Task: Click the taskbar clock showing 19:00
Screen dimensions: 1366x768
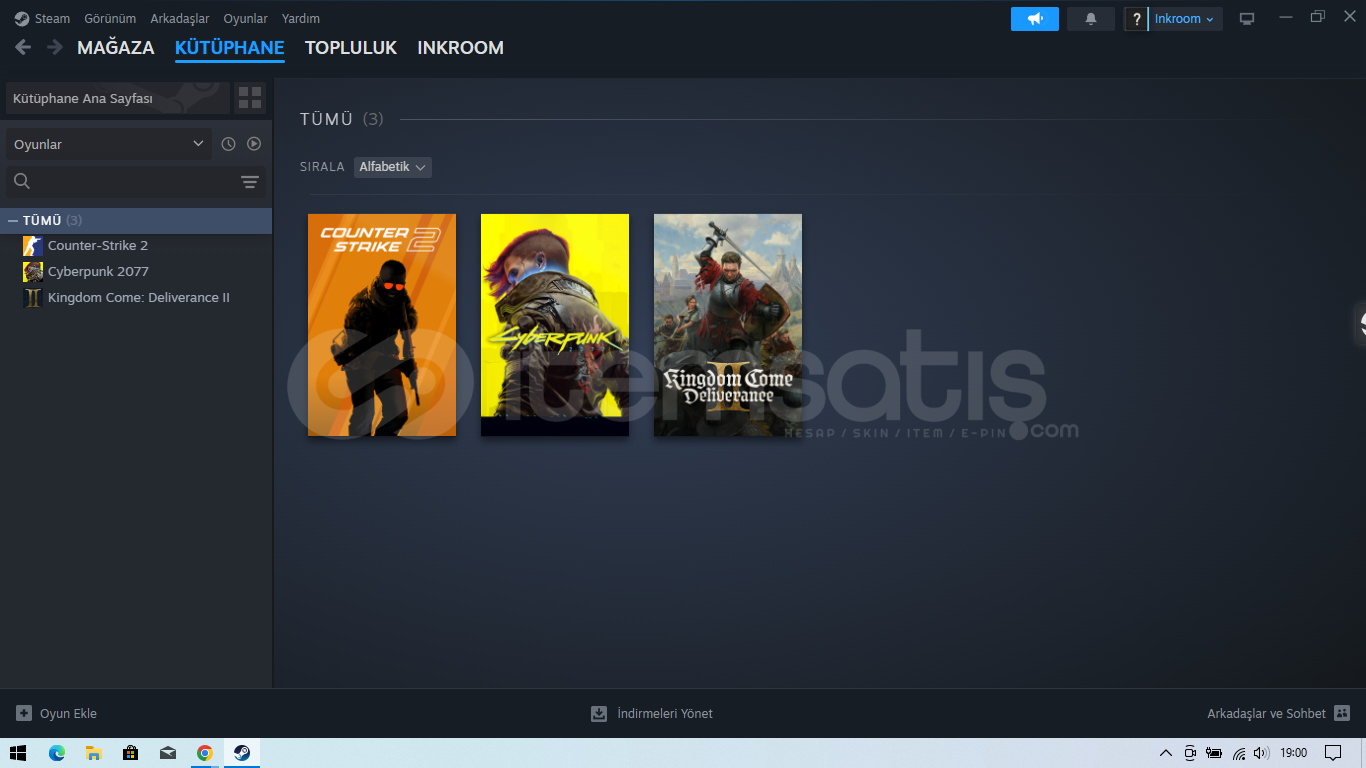Action: pos(1294,753)
